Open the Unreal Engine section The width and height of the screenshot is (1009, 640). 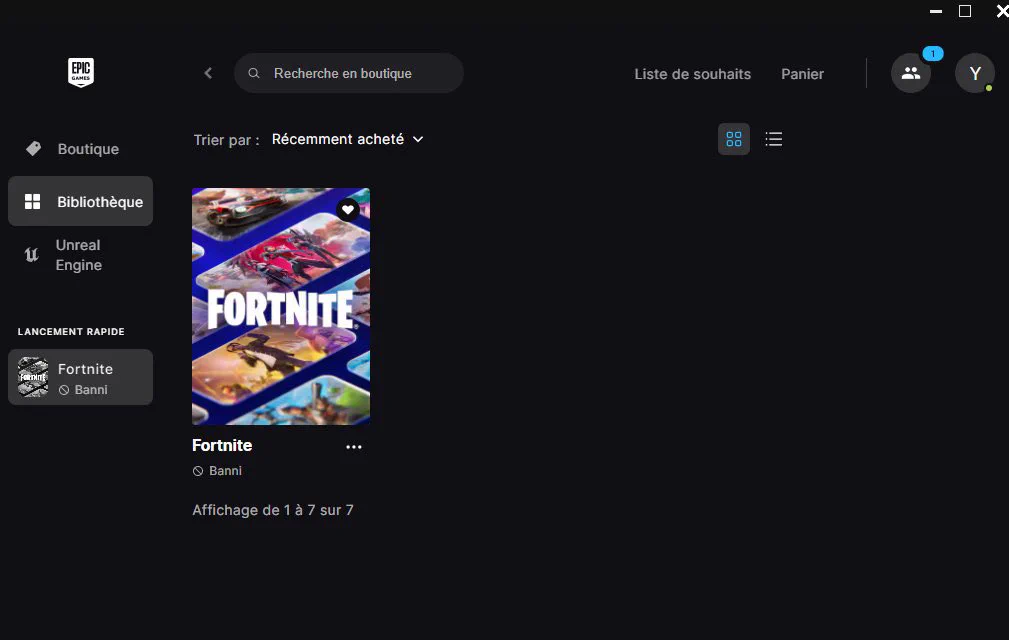80,255
